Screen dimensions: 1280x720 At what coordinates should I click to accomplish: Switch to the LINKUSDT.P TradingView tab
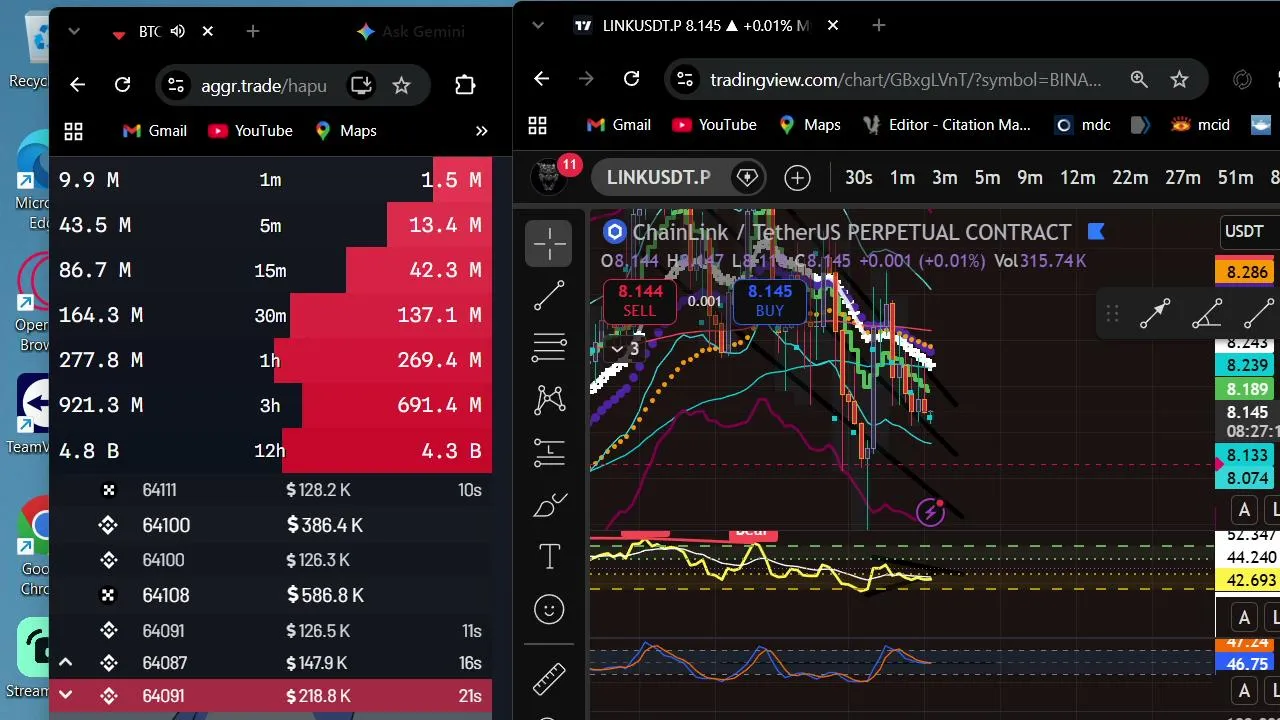click(x=706, y=26)
